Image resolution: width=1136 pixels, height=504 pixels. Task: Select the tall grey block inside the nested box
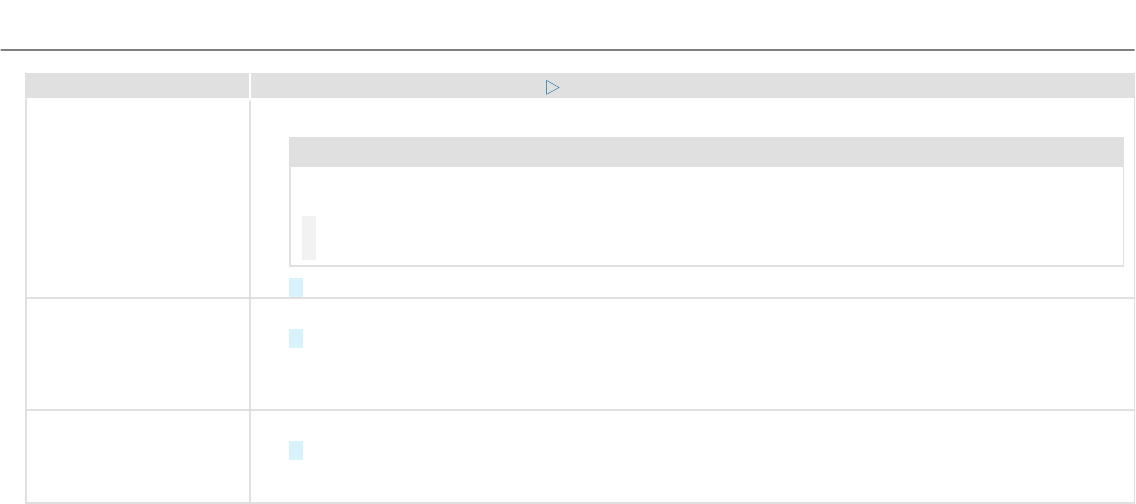309,238
